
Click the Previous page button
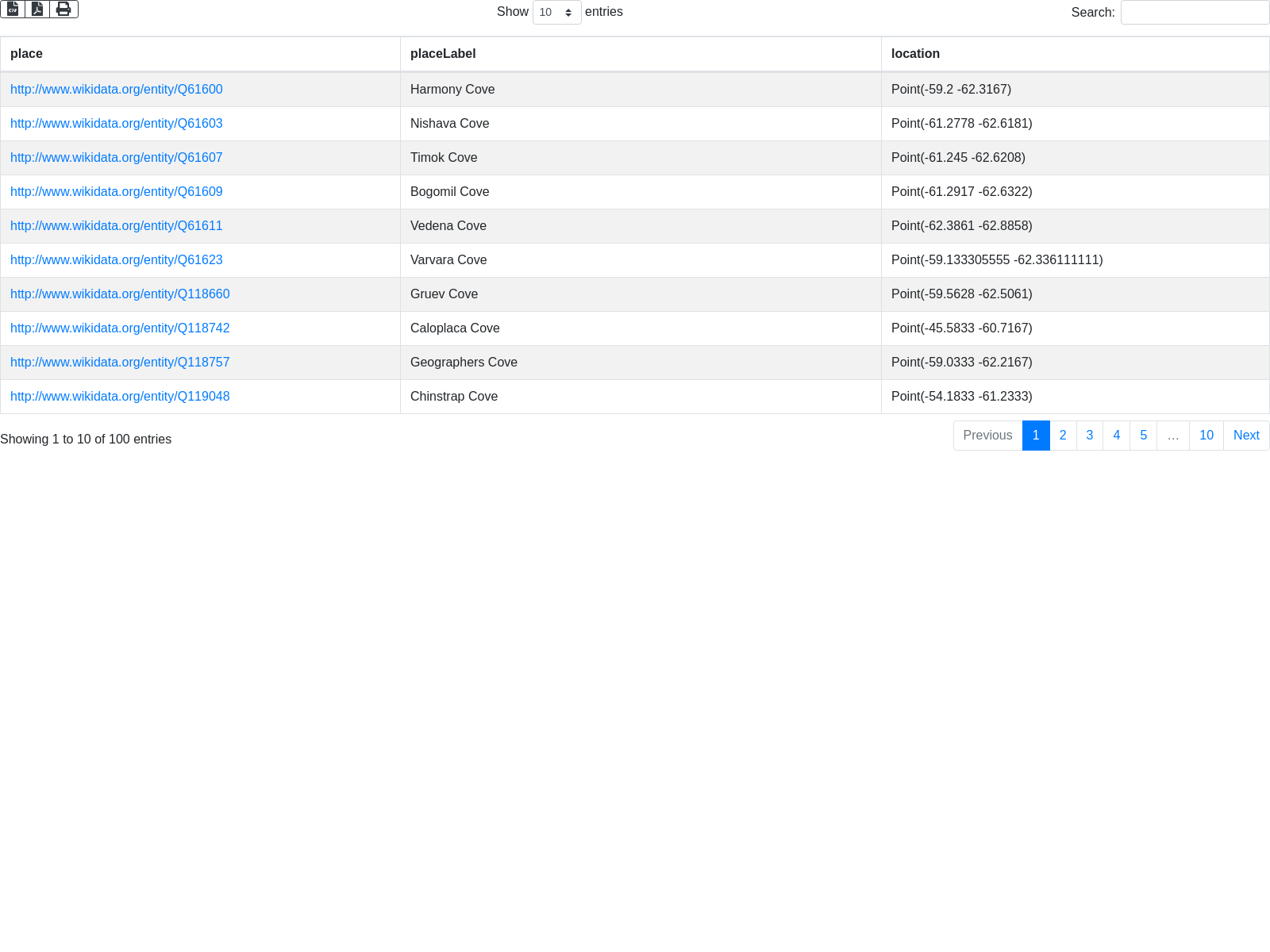coord(987,436)
